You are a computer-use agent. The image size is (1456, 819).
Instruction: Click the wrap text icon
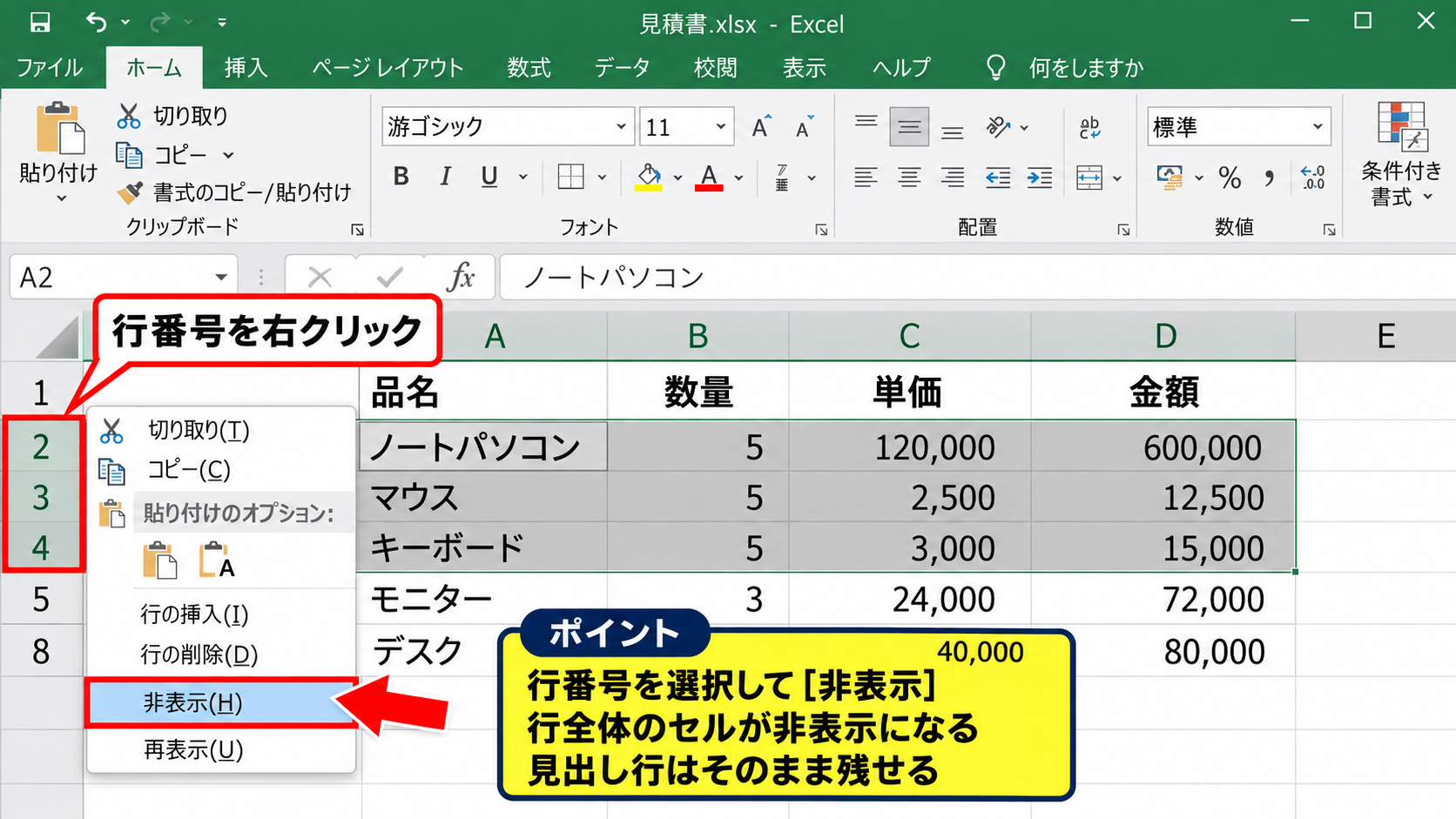click(1089, 128)
